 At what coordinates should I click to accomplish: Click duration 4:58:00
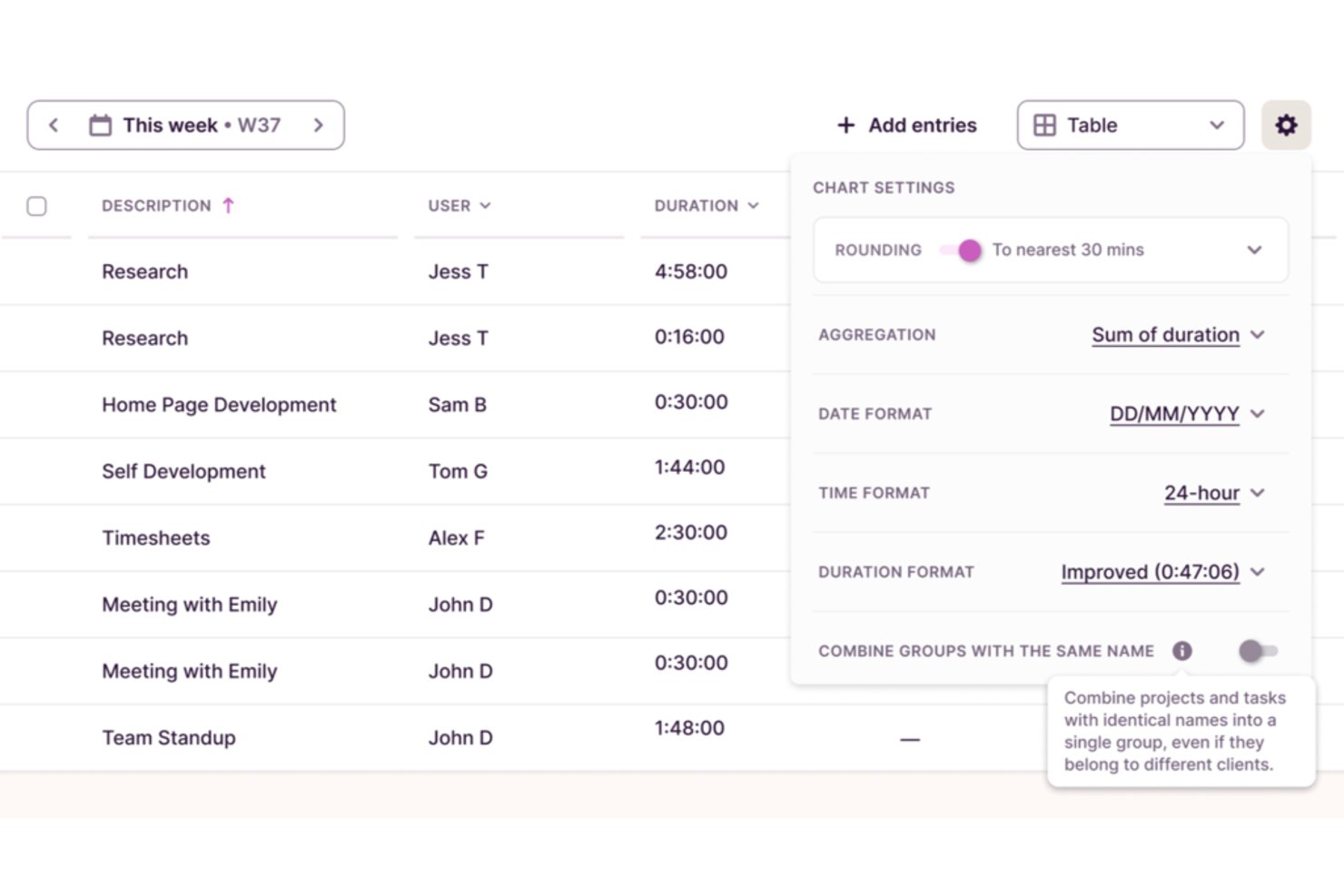coord(691,271)
